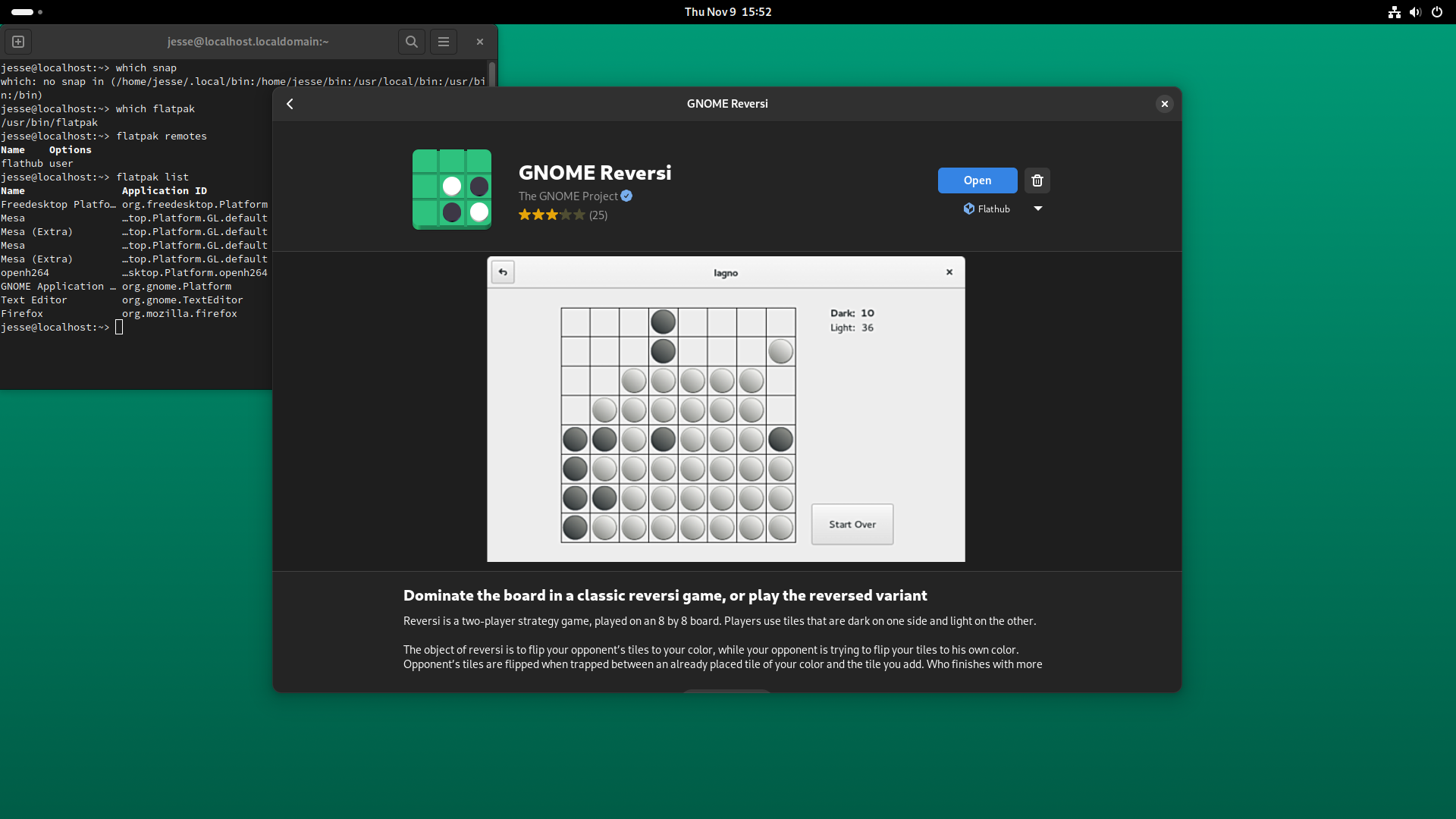Viewport: 1456px width, 819px height.
Task: Click the volume icon in the top bar
Action: pos(1415,12)
